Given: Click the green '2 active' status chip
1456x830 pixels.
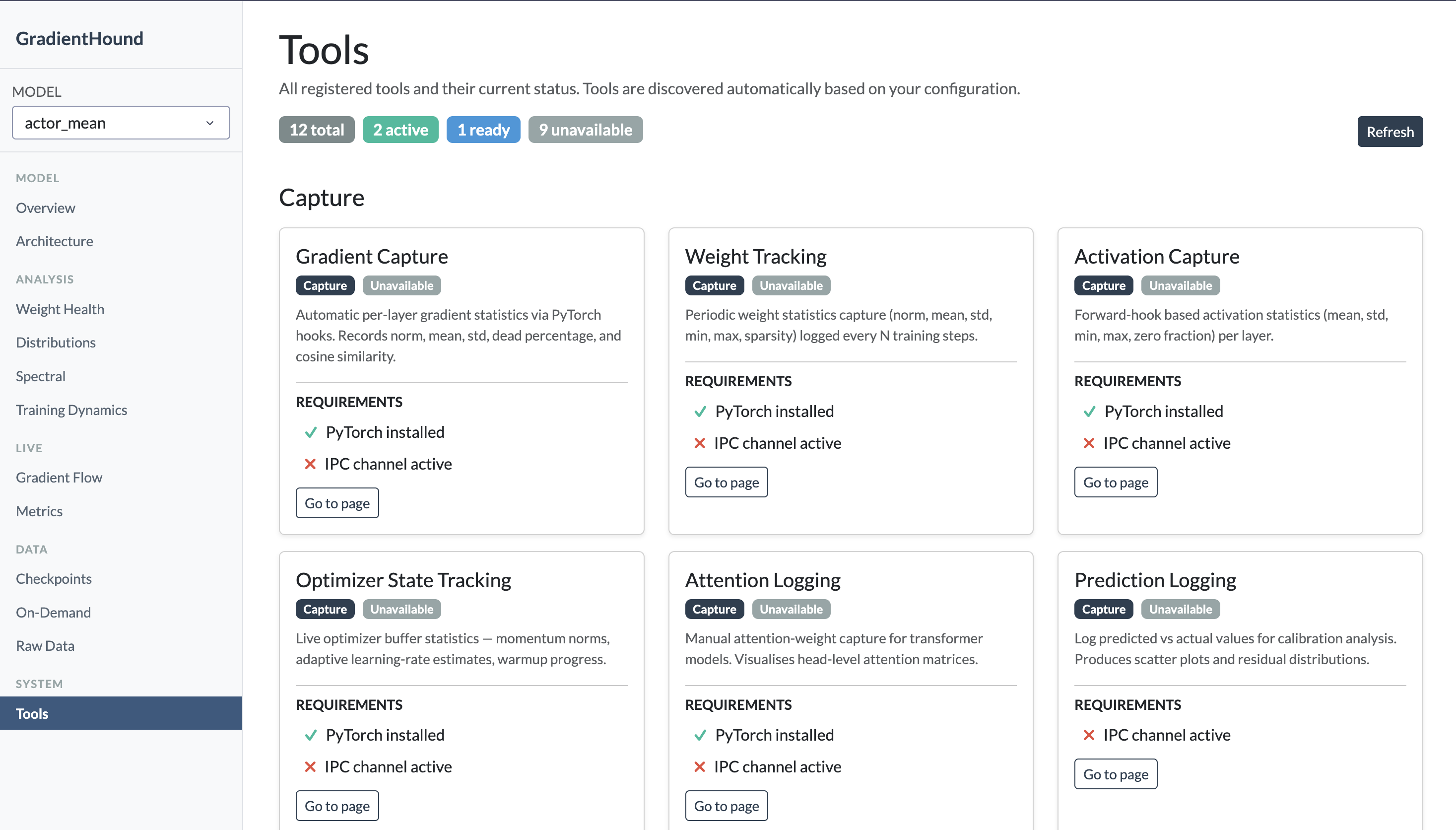Looking at the screenshot, I should point(400,130).
